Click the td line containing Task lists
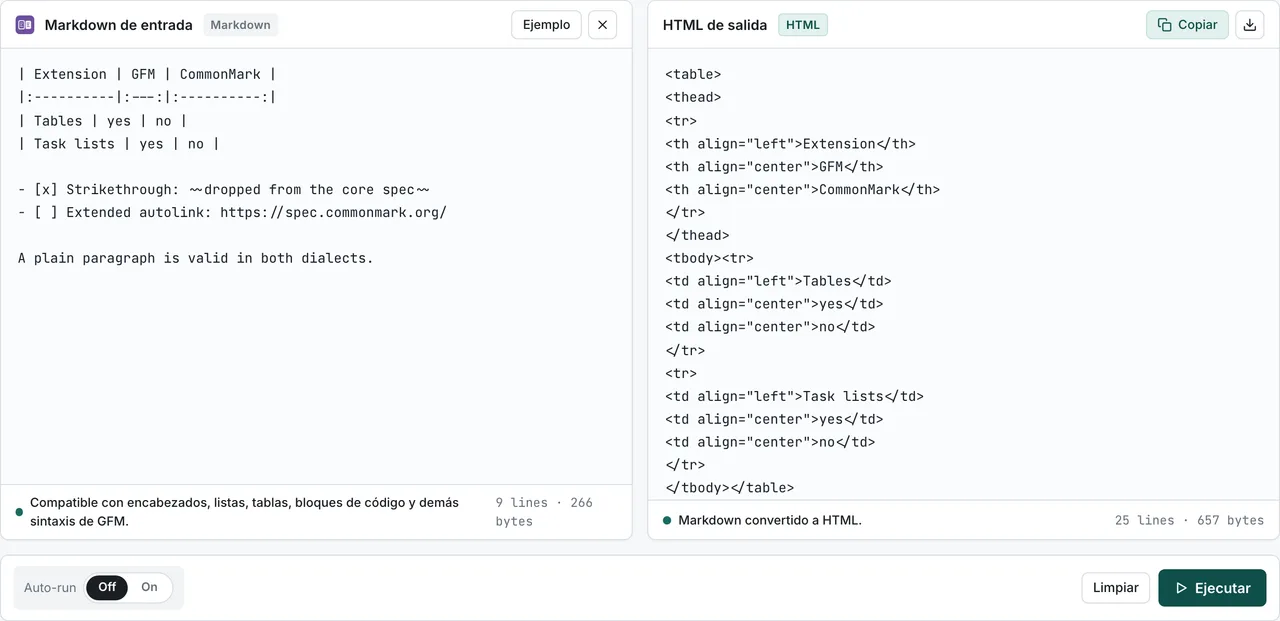 (x=794, y=396)
